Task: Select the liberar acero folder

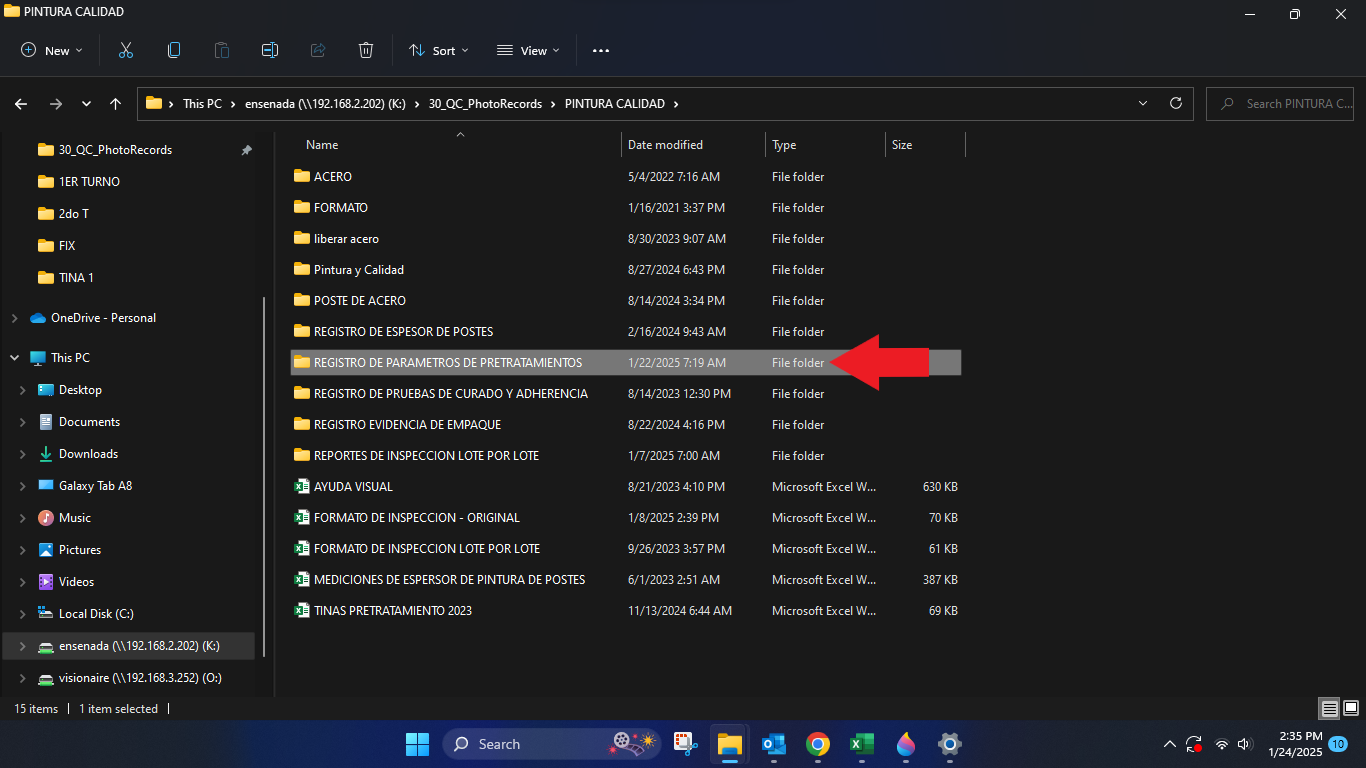Action: point(346,239)
